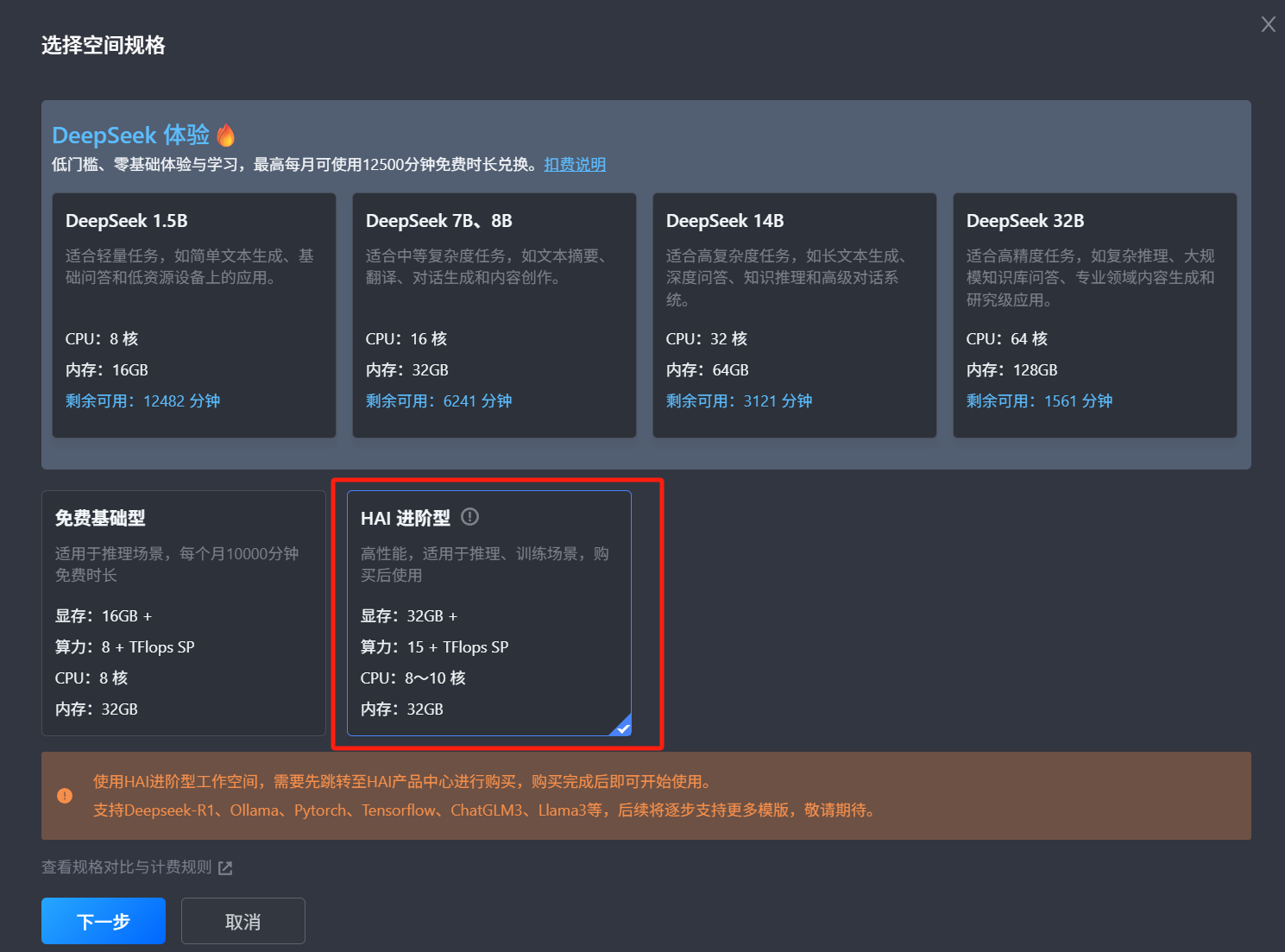Click the 支持Deepseek-R1、Ollama notice line

486,810
